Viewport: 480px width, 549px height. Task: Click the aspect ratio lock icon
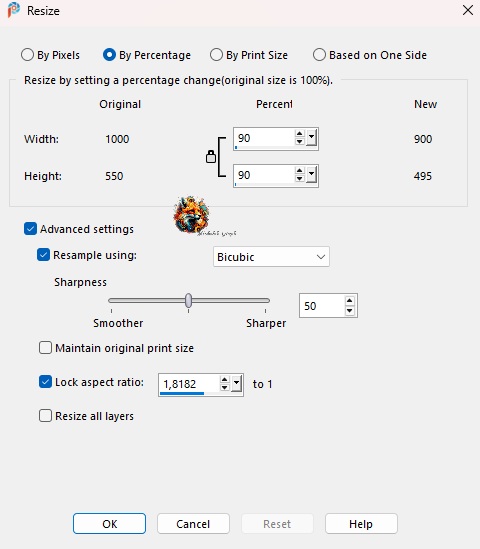211,157
